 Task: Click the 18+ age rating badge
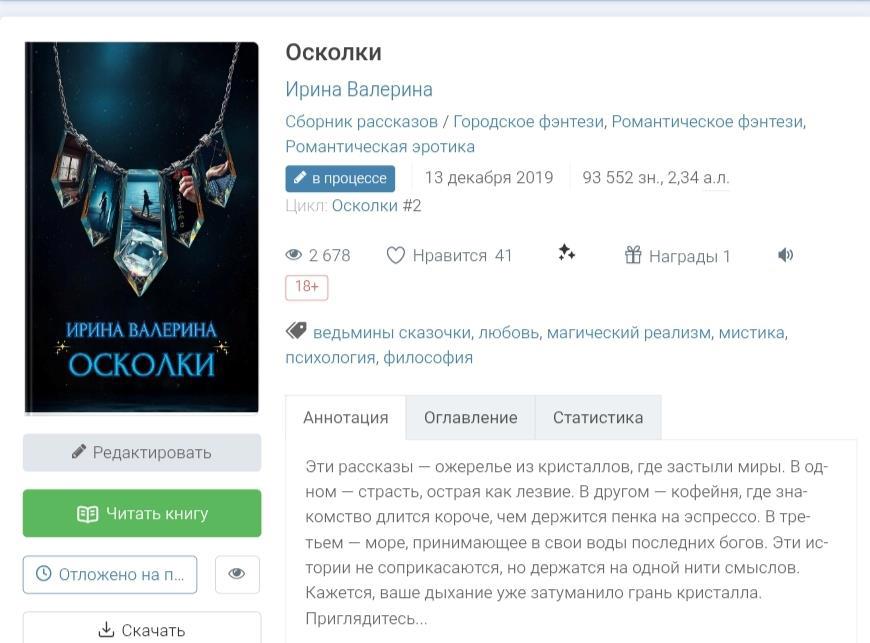[307, 287]
